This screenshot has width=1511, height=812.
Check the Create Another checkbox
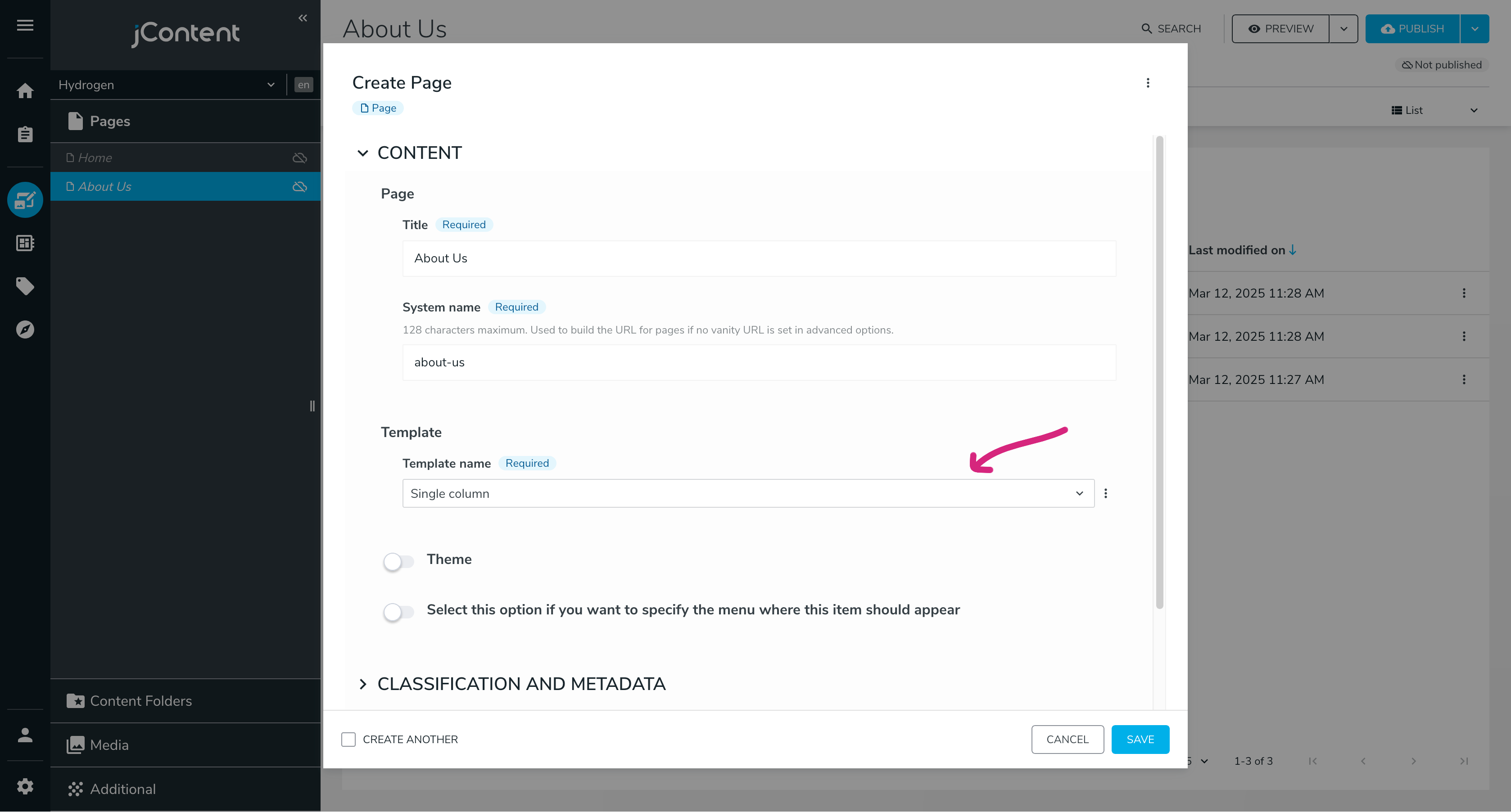click(x=348, y=739)
